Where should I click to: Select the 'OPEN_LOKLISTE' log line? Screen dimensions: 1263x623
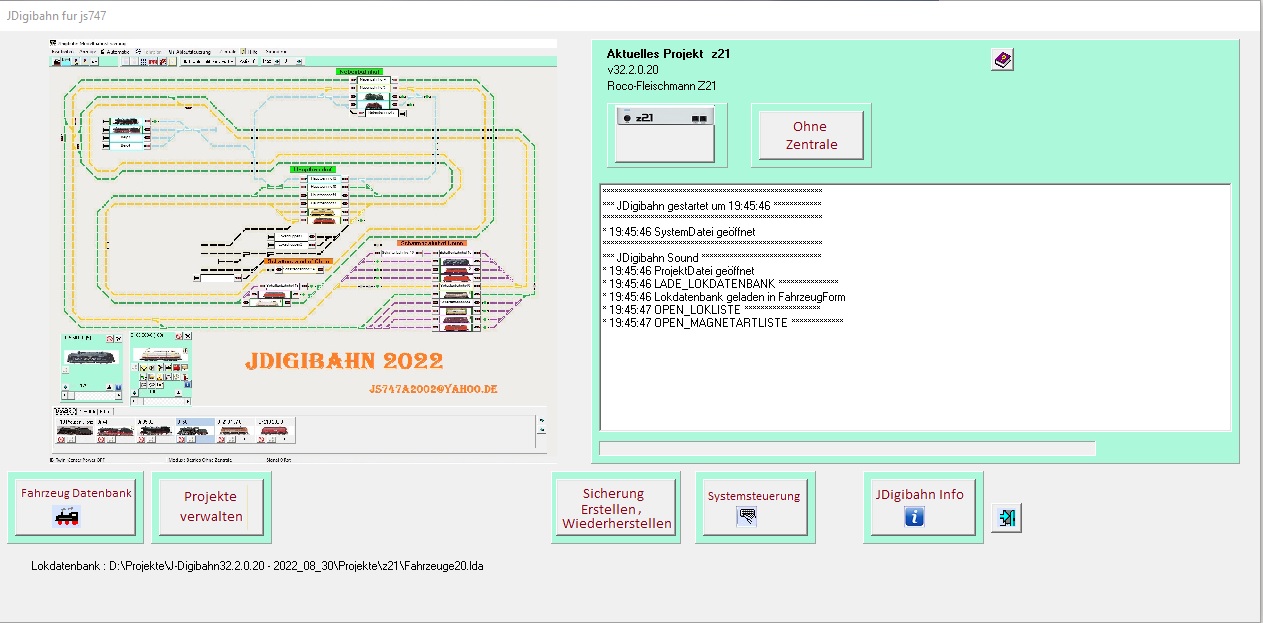pos(711,310)
